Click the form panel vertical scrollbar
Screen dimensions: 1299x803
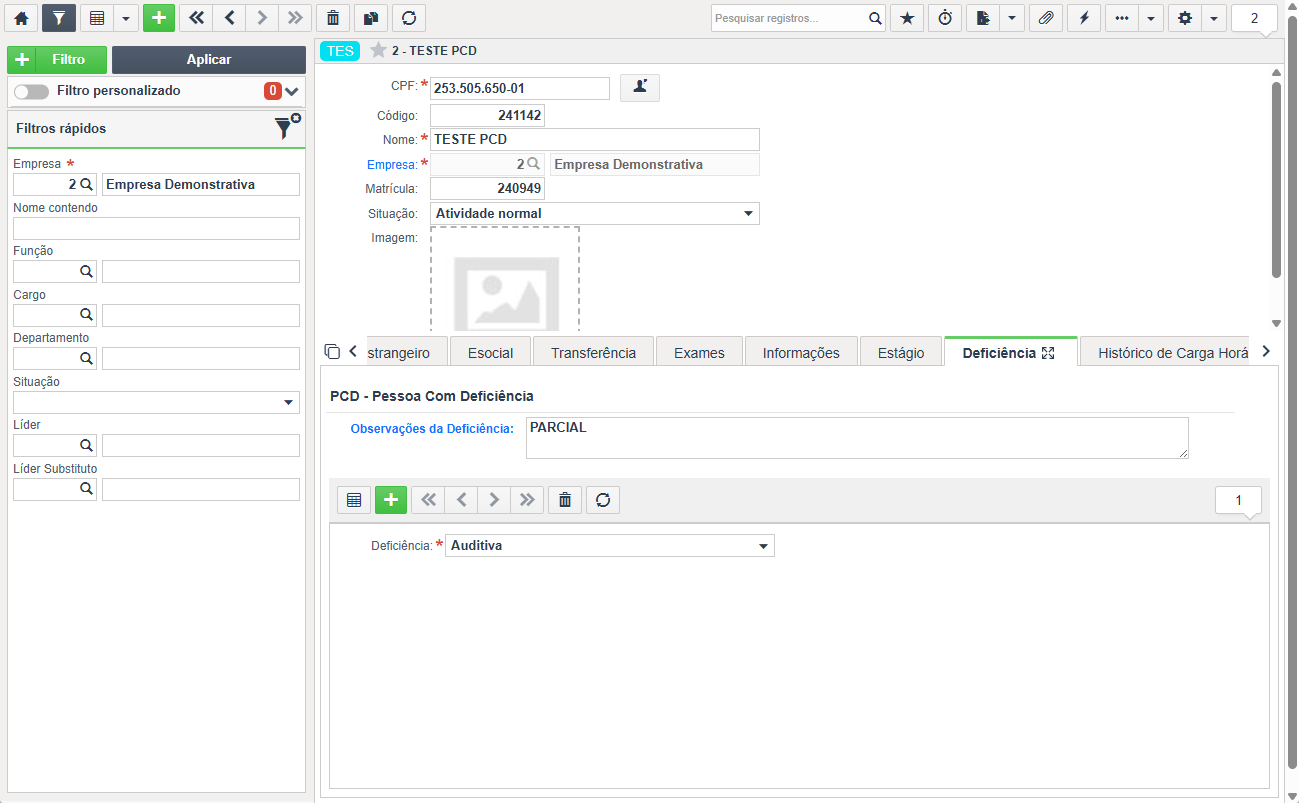(1276, 180)
